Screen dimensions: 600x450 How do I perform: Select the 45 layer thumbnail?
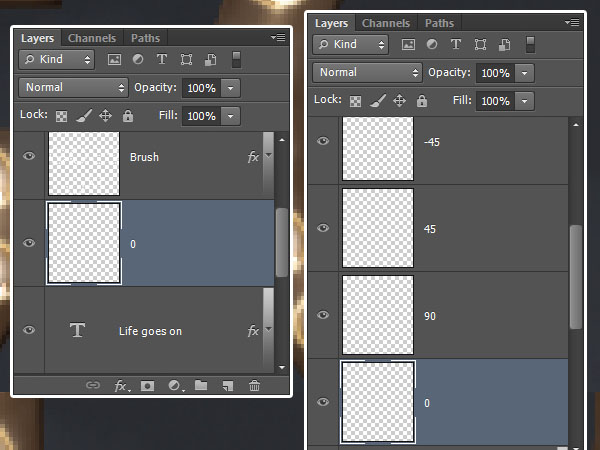click(377, 229)
